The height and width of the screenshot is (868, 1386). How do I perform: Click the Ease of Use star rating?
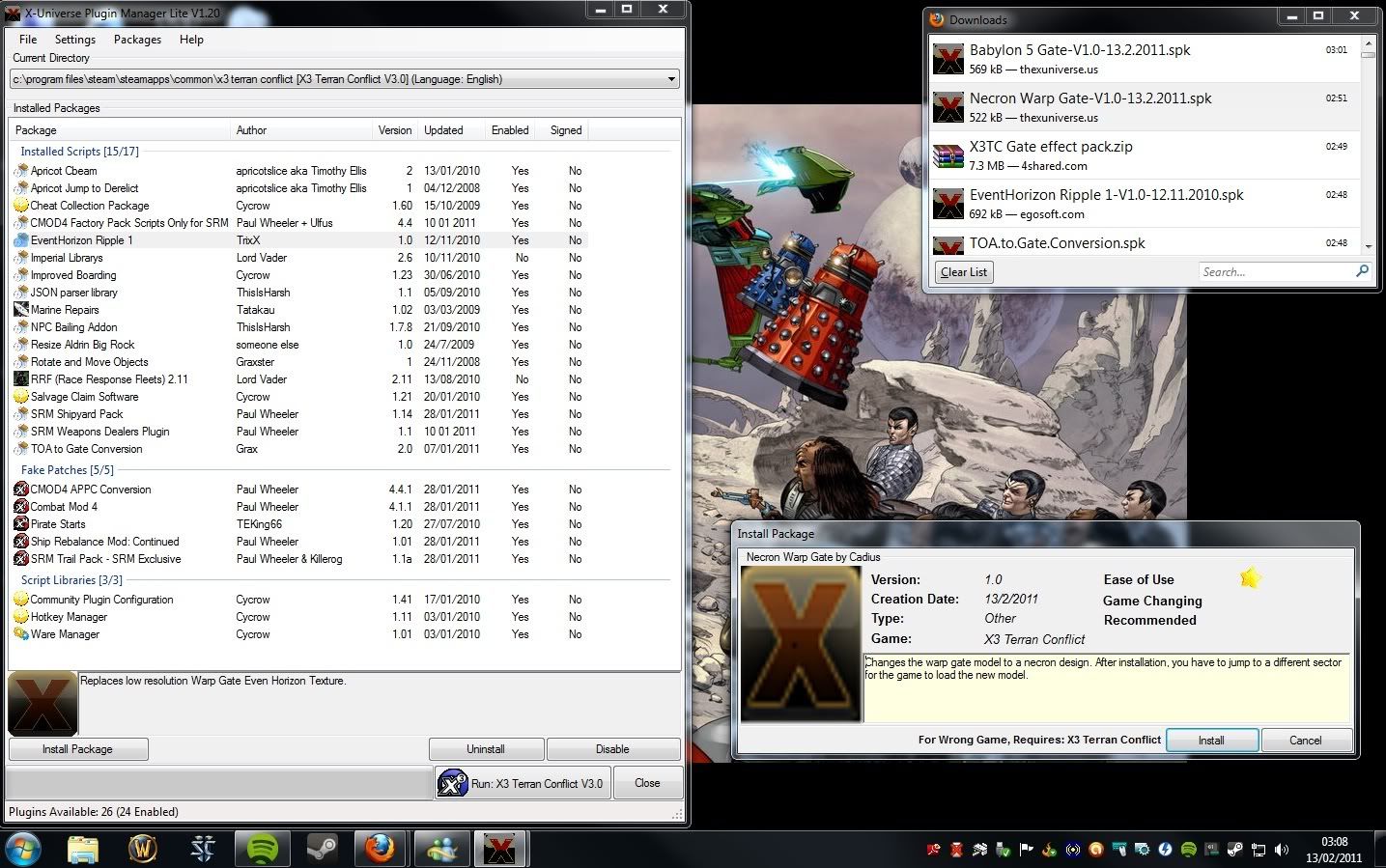coord(1250,578)
